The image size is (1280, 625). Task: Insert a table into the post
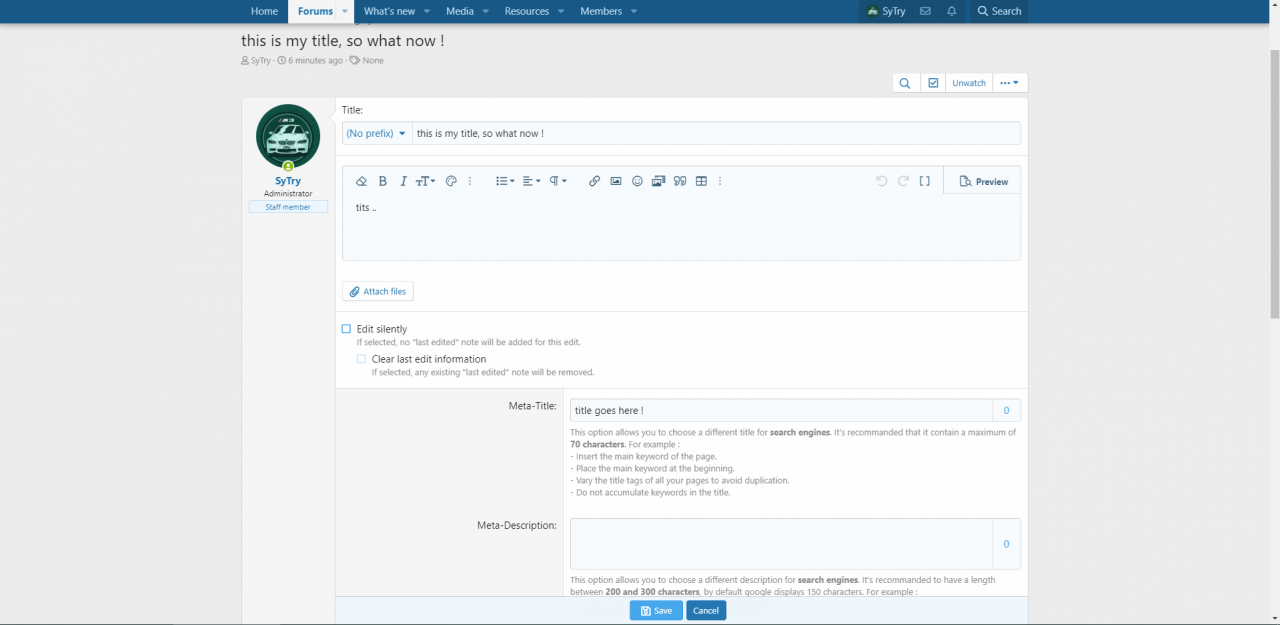point(701,181)
